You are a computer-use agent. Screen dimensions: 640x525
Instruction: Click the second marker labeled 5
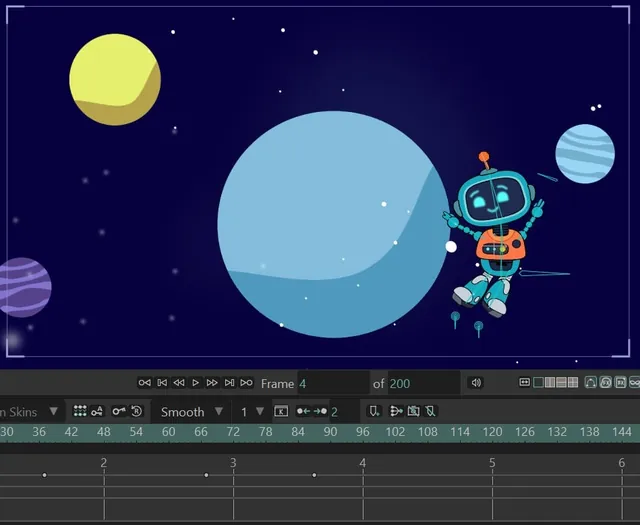[x=492, y=463]
